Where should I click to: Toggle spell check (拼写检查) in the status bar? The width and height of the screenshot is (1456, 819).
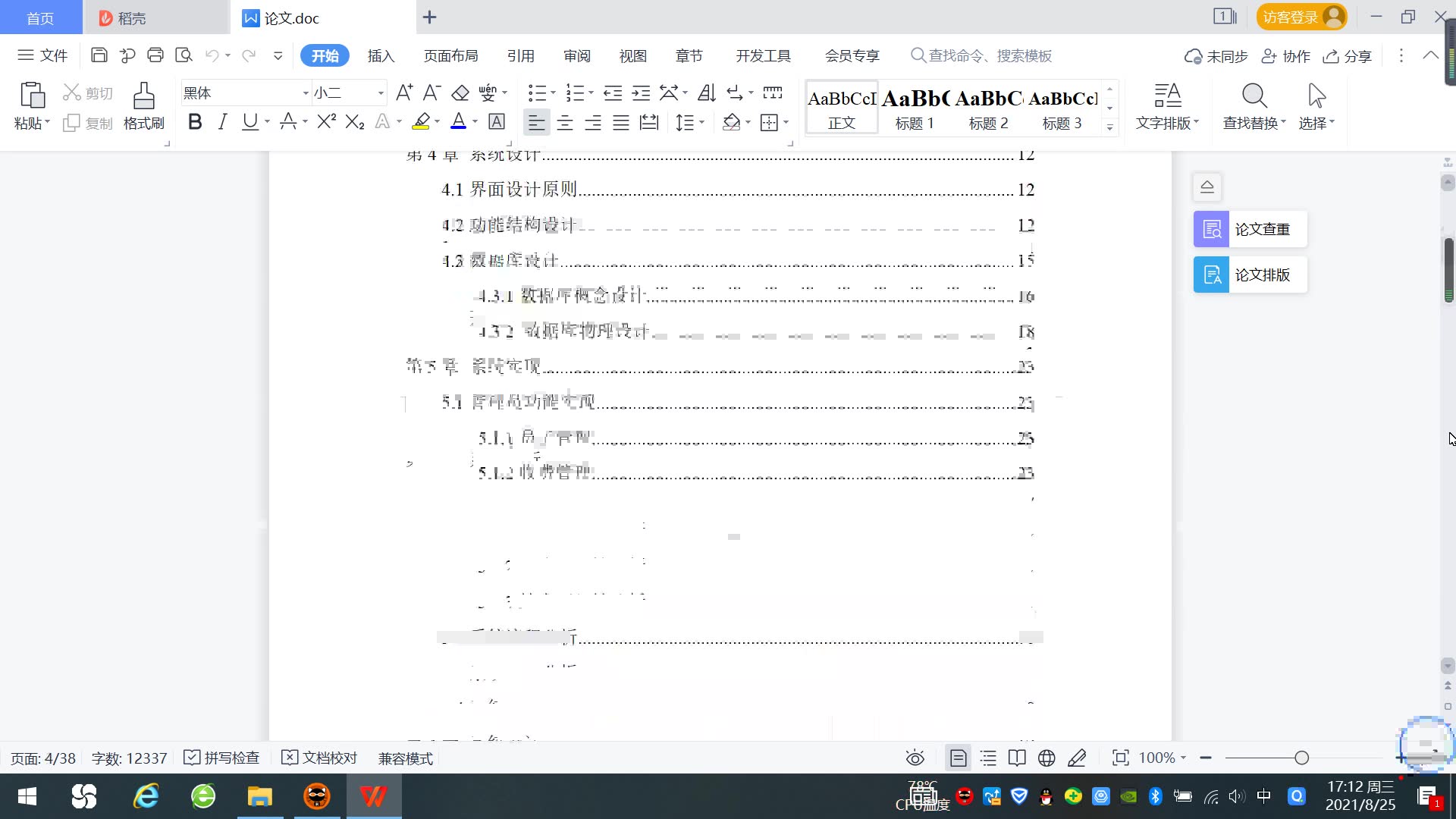[222, 758]
